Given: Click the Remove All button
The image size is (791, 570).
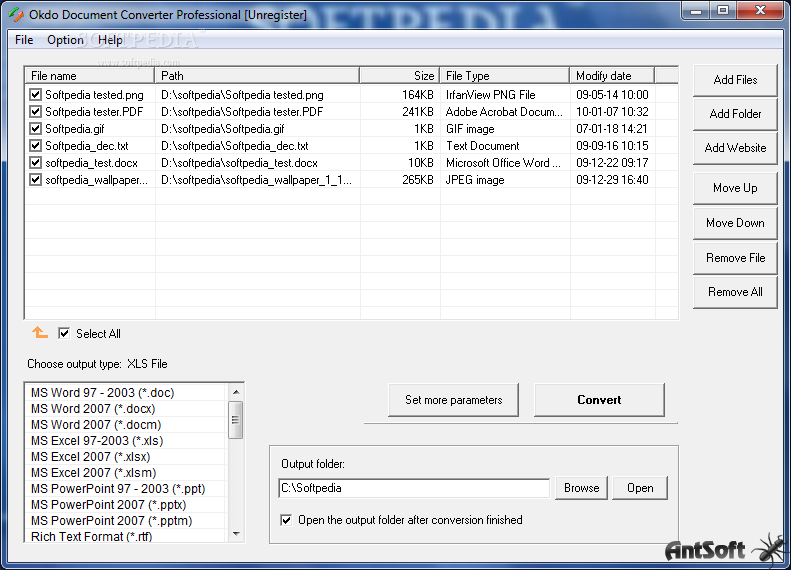Looking at the screenshot, I should 735,292.
